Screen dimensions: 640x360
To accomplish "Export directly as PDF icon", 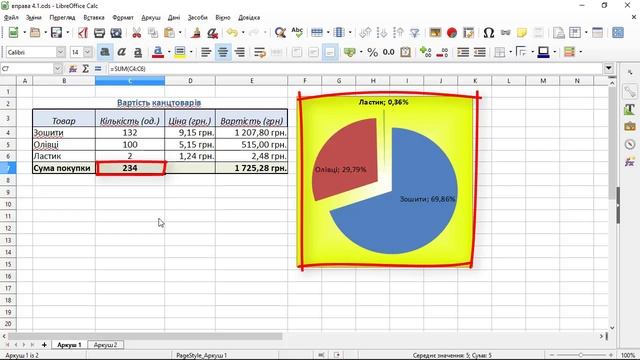I will click(x=83, y=33).
